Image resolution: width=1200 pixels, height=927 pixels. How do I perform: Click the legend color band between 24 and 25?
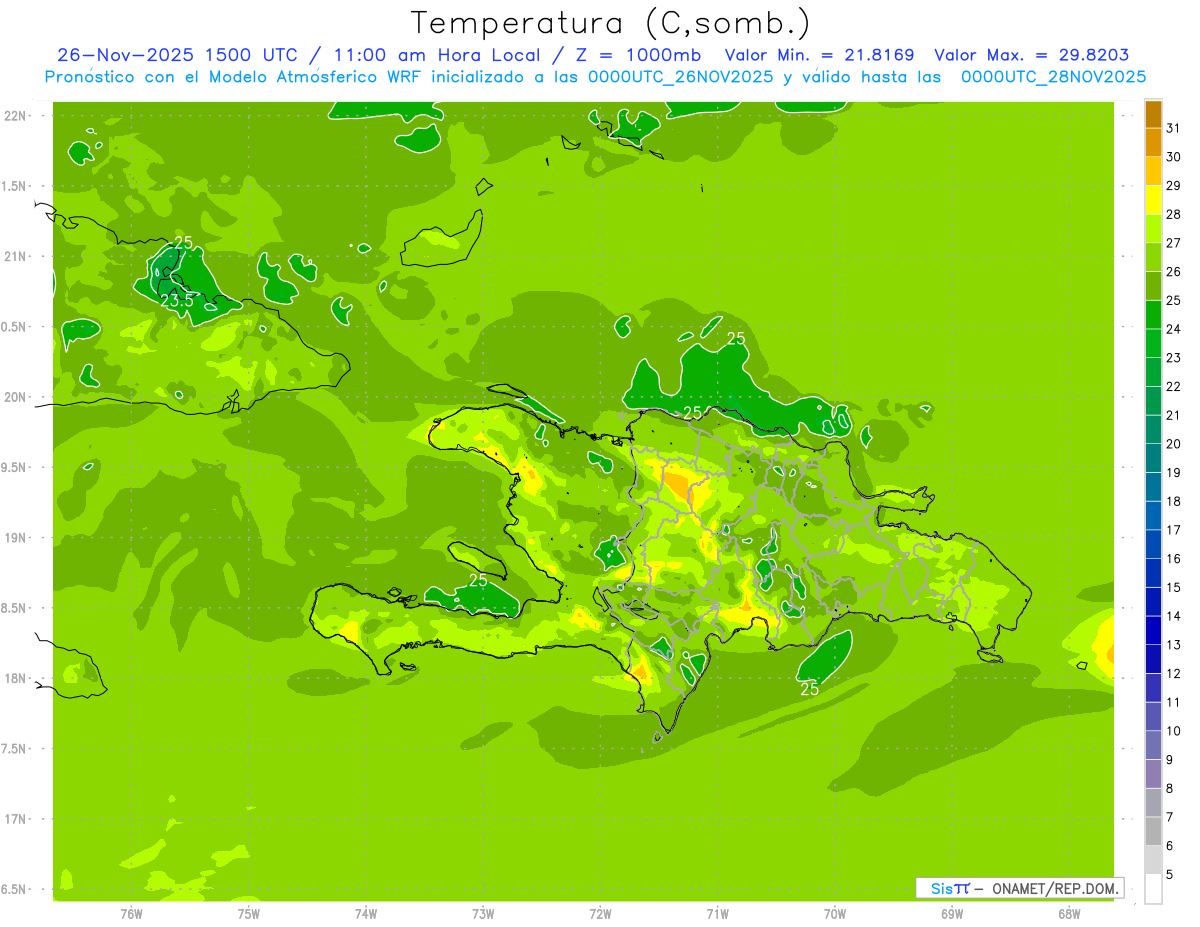point(1153,314)
